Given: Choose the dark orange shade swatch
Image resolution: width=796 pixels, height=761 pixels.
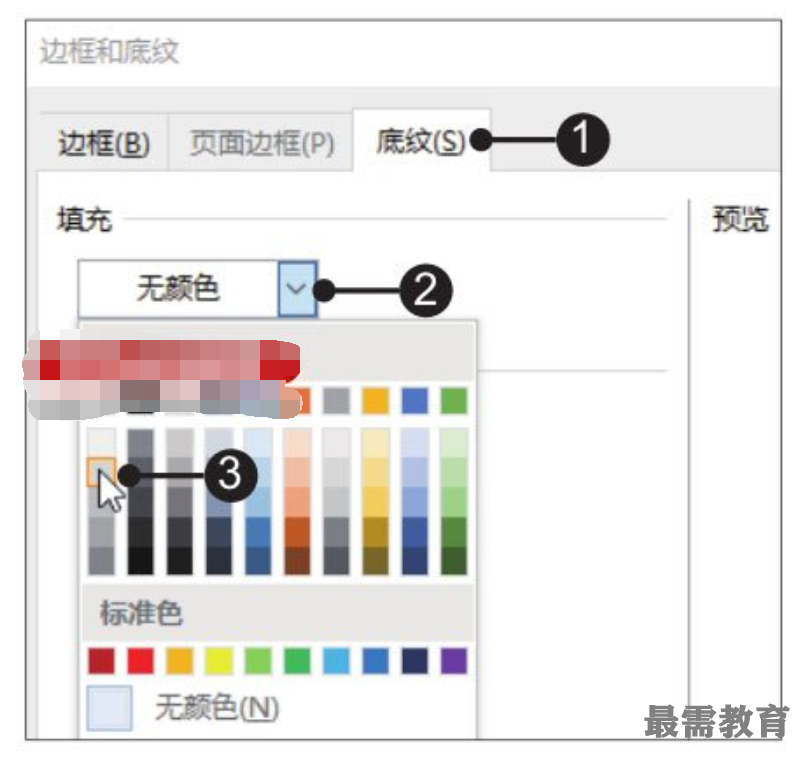Looking at the screenshot, I should (x=297, y=532).
